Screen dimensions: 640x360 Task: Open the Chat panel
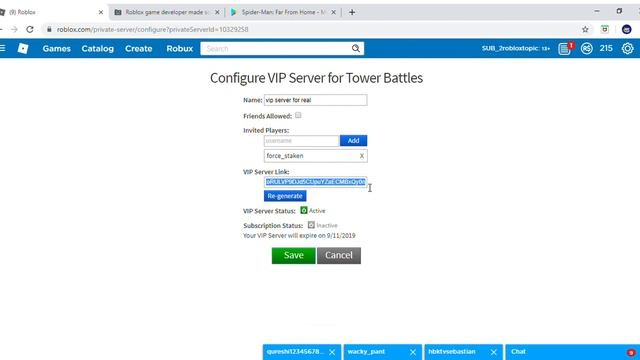tap(573, 352)
